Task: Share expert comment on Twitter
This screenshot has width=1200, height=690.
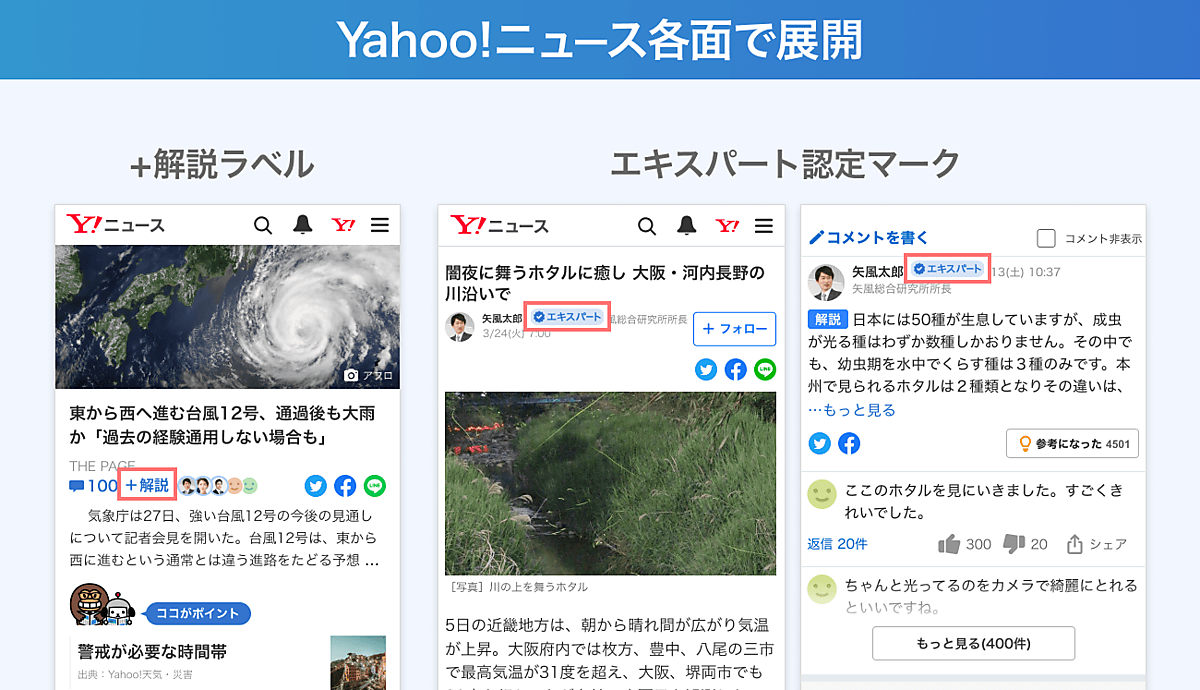Action: tap(820, 443)
